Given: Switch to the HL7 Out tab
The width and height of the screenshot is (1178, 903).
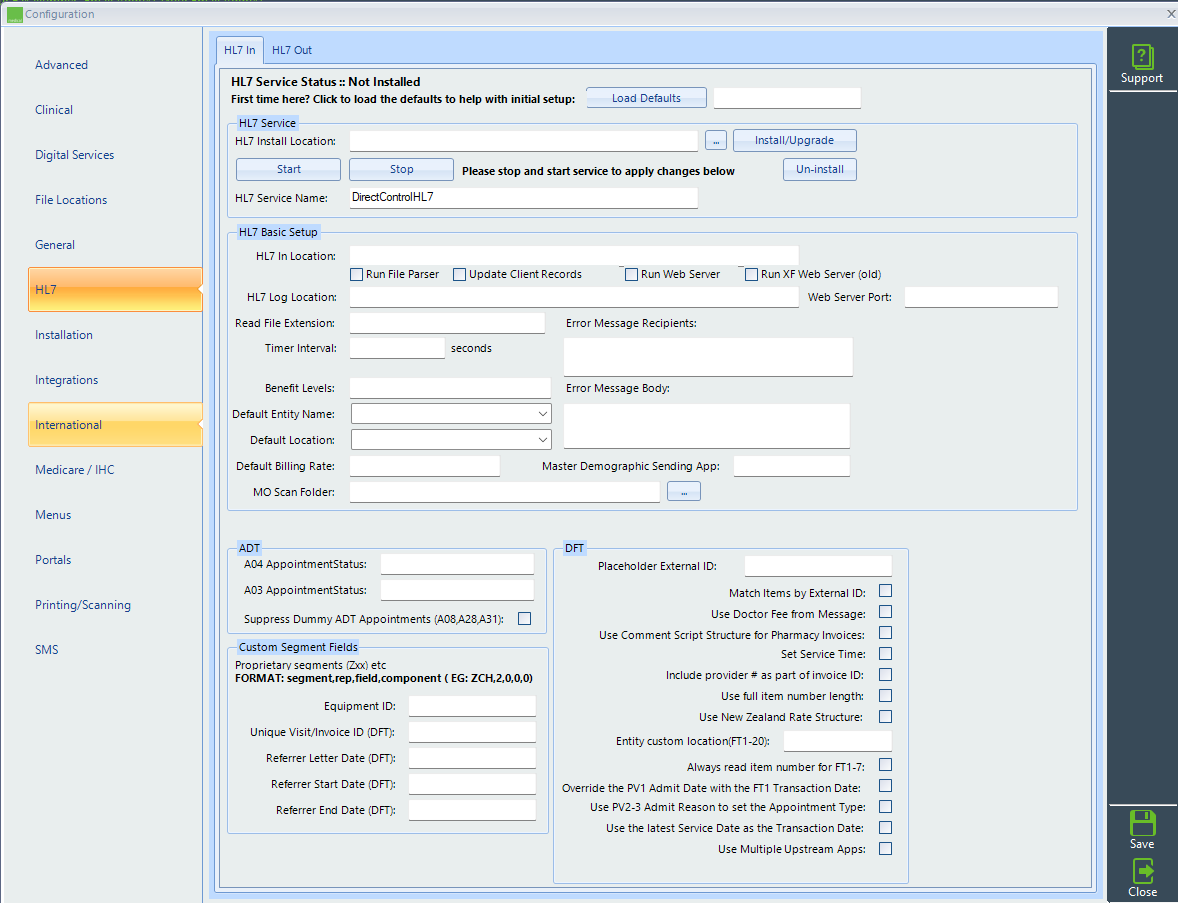Looking at the screenshot, I should tap(291, 50).
